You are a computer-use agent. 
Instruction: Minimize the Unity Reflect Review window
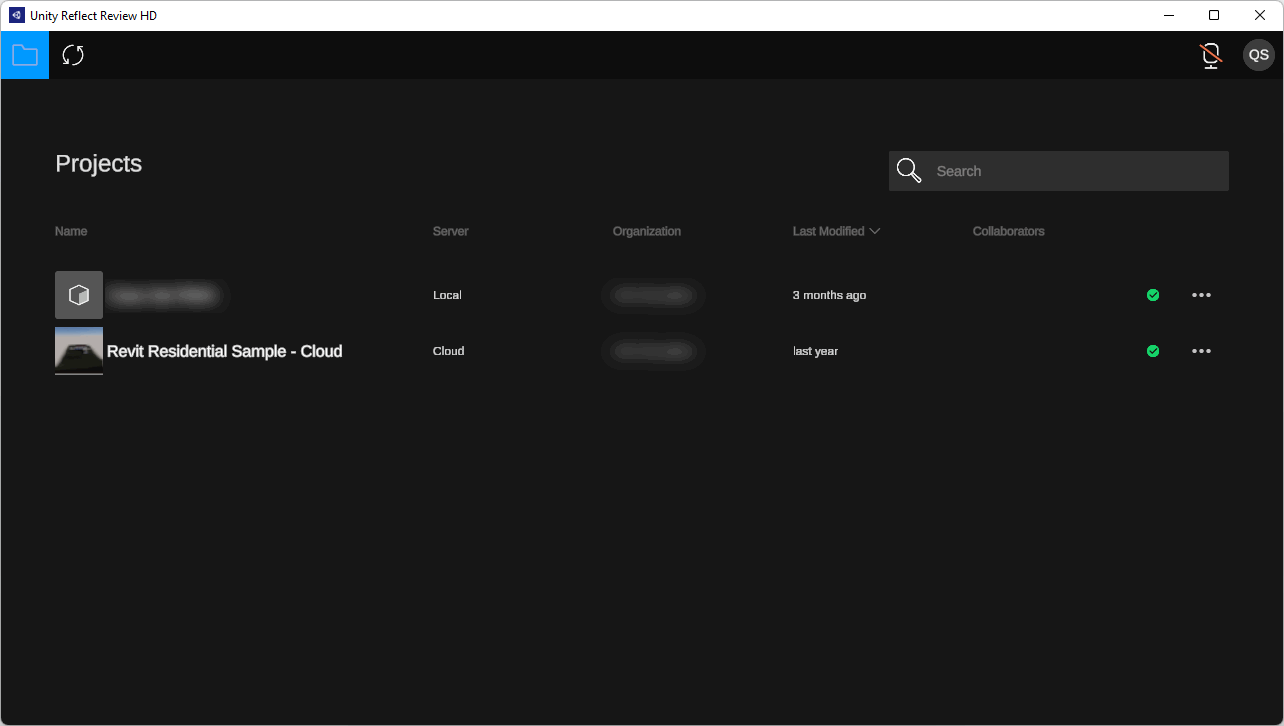point(1168,15)
